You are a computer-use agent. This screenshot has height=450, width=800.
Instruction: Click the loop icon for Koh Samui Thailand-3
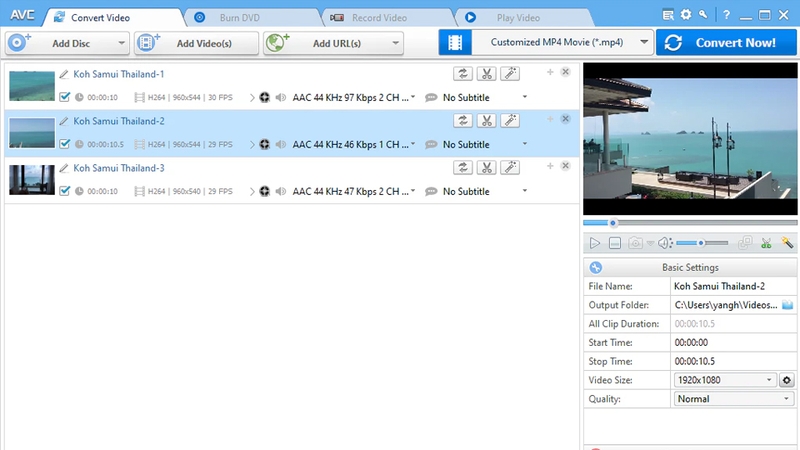[x=463, y=167]
